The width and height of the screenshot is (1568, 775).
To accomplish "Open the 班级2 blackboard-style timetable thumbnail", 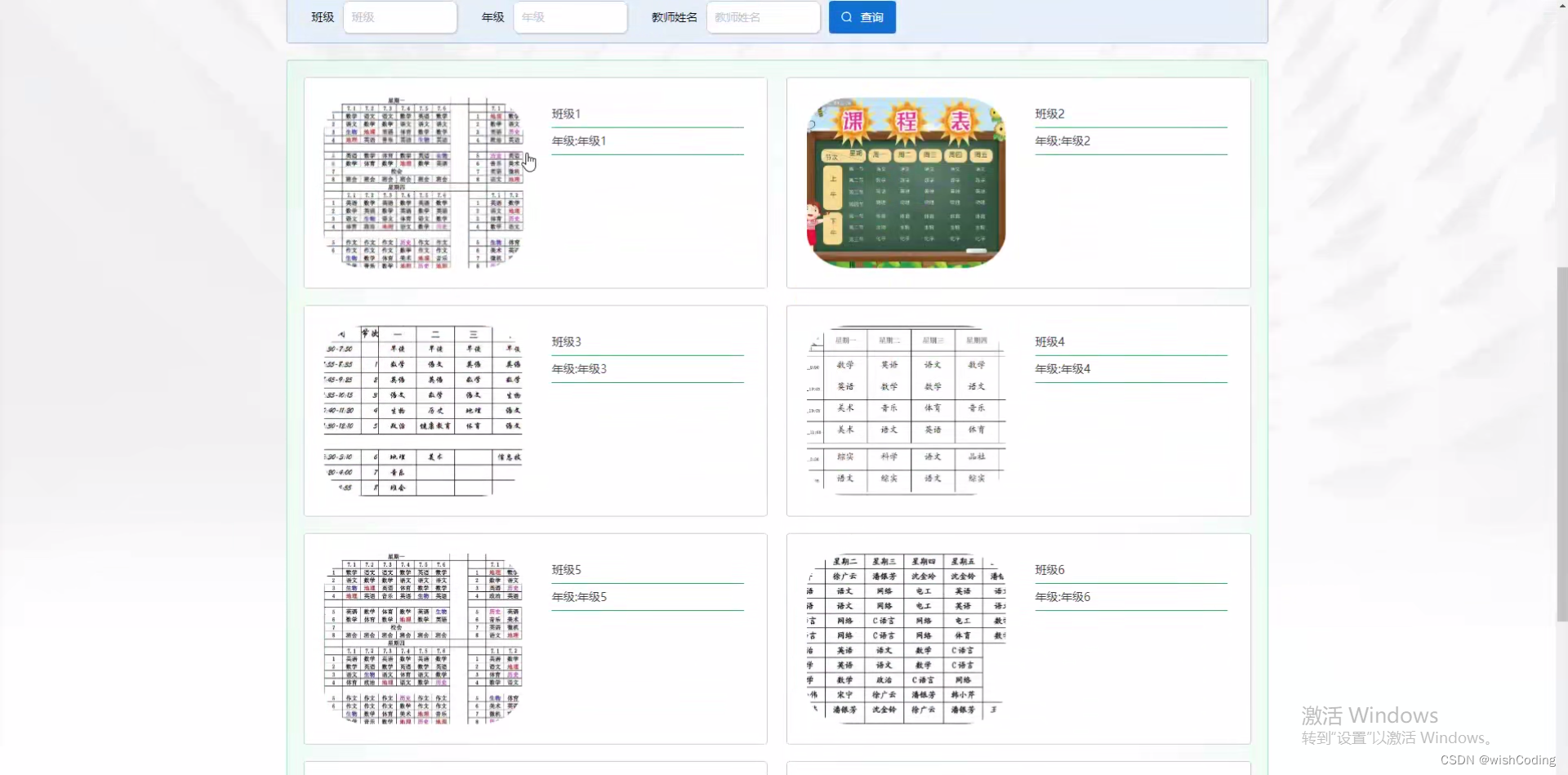I will tap(905, 181).
